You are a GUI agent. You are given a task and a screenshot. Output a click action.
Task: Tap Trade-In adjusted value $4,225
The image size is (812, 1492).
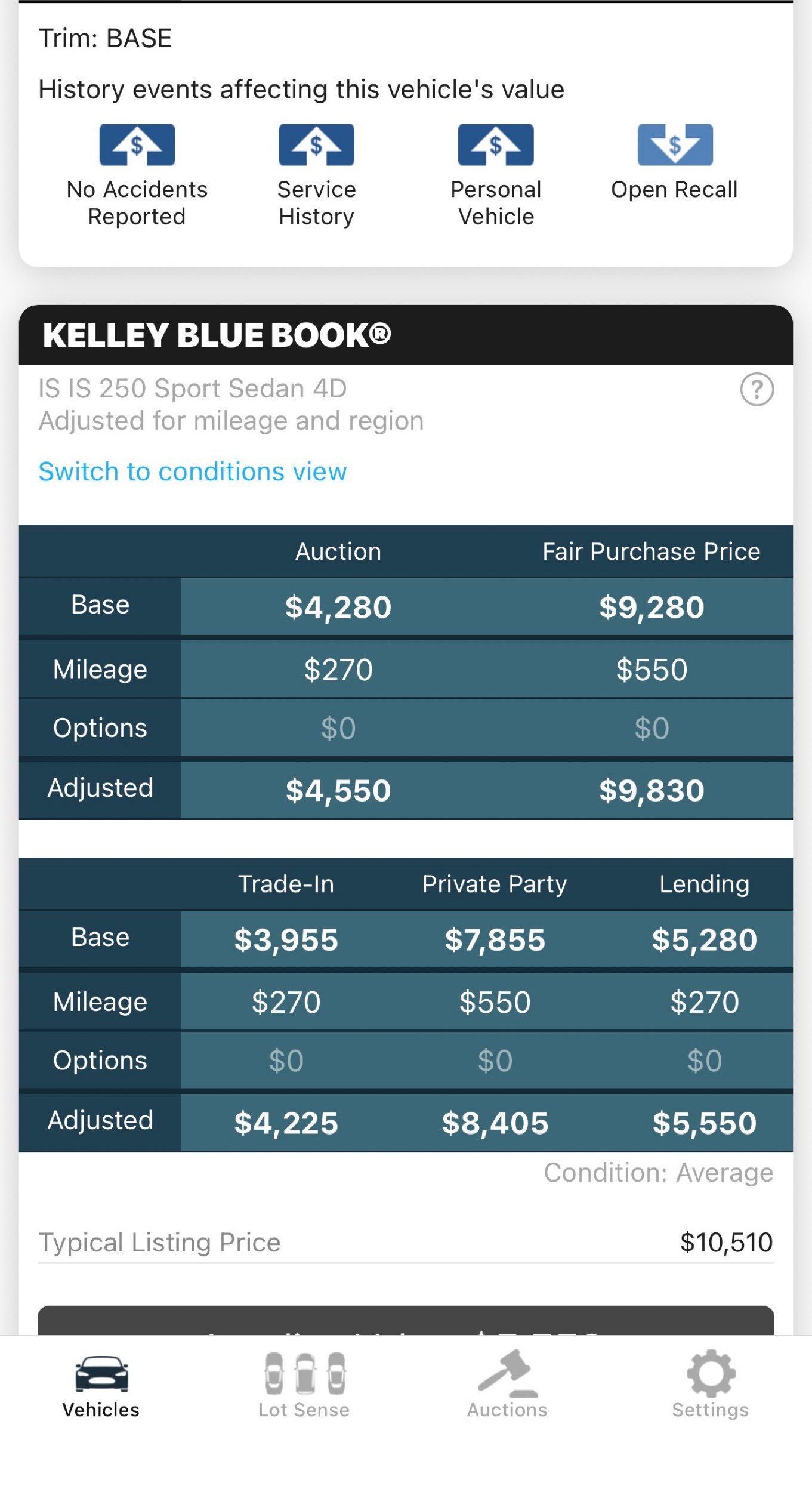pyautogui.click(x=286, y=1123)
